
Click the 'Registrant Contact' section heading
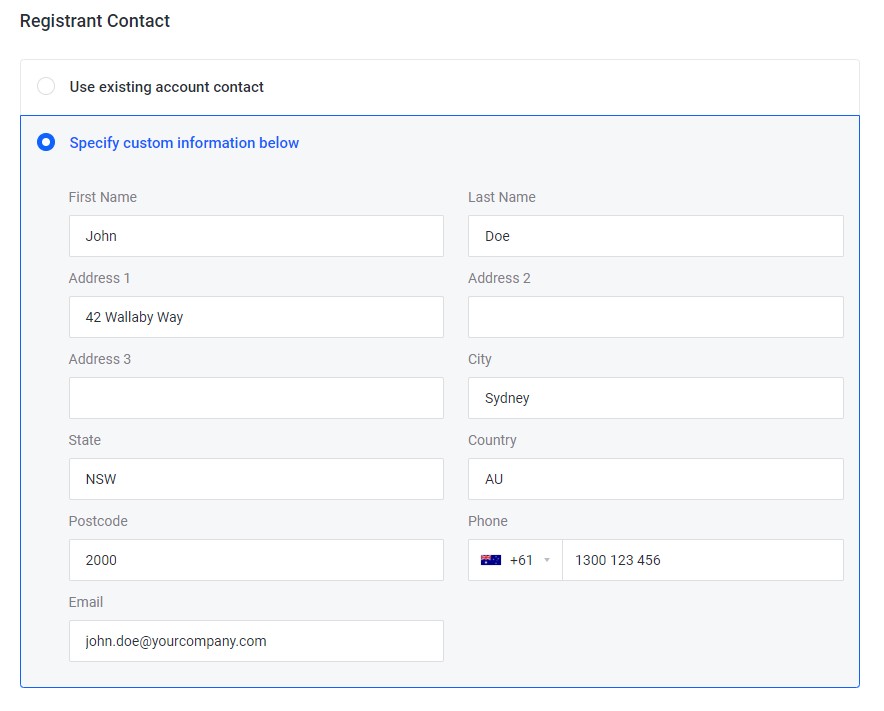point(94,20)
